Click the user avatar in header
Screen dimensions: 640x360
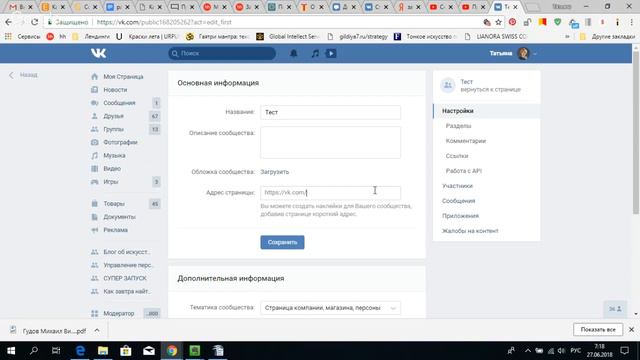tap(523, 53)
